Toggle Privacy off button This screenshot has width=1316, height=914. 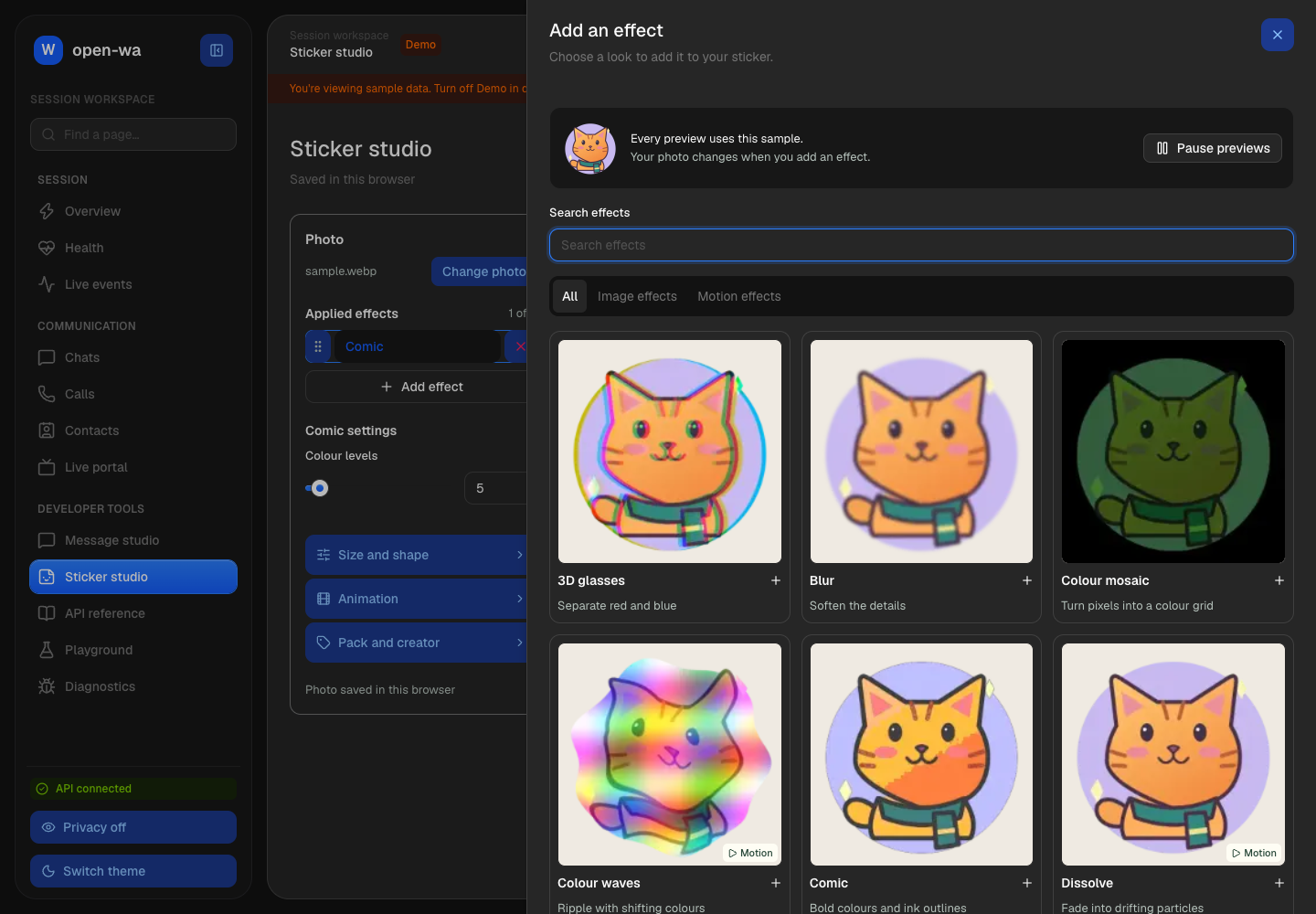[133, 827]
